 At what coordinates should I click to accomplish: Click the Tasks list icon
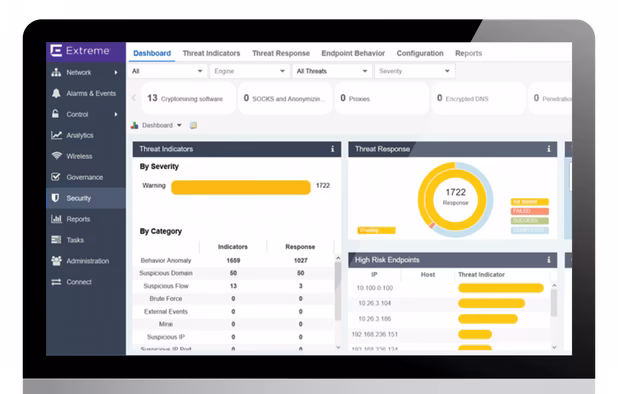[x=56, y=240]
